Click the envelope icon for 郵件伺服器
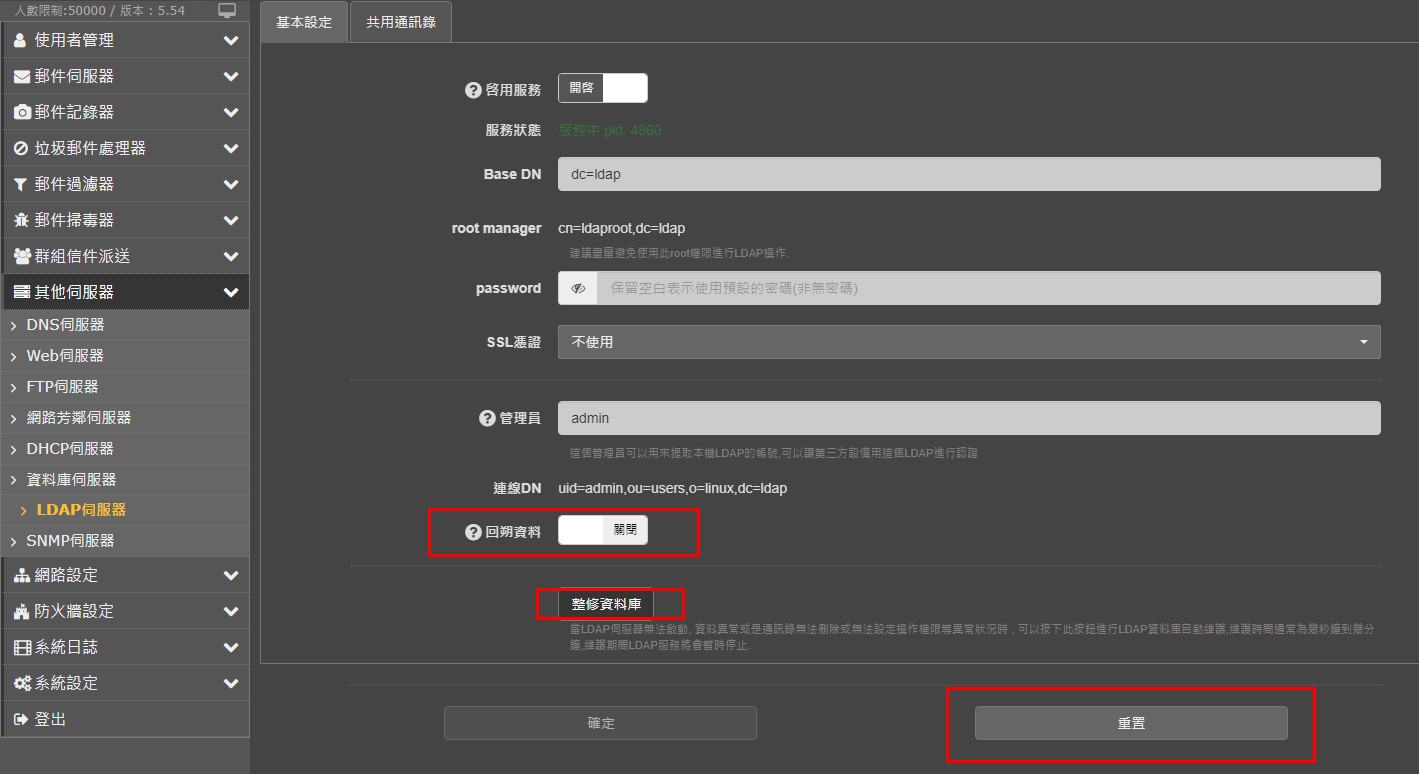The height and width of the screenshot is (774, 1419). pyautogui.click(x=21, y=77)
